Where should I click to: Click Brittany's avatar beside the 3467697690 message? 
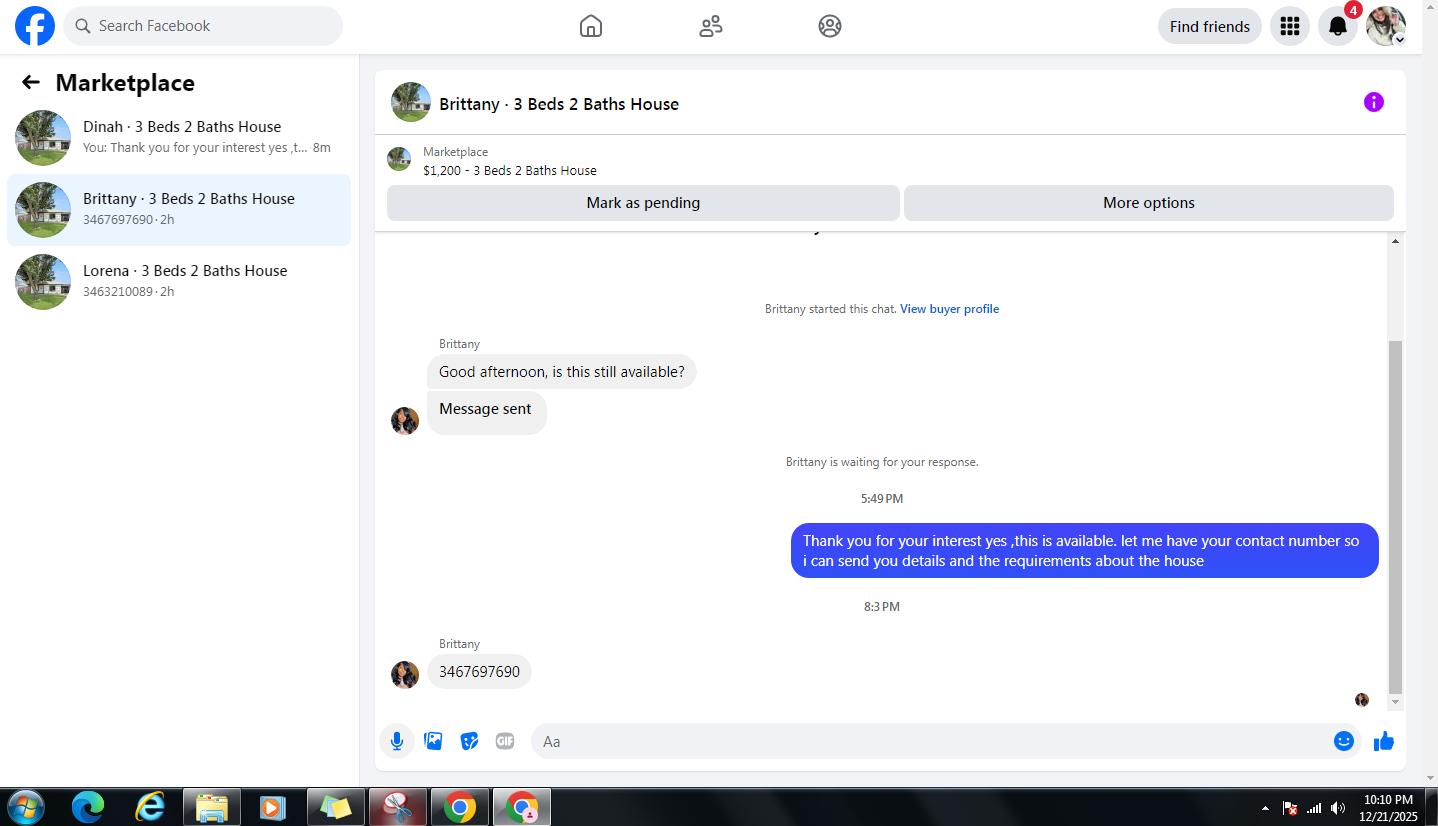pos(405,675)
